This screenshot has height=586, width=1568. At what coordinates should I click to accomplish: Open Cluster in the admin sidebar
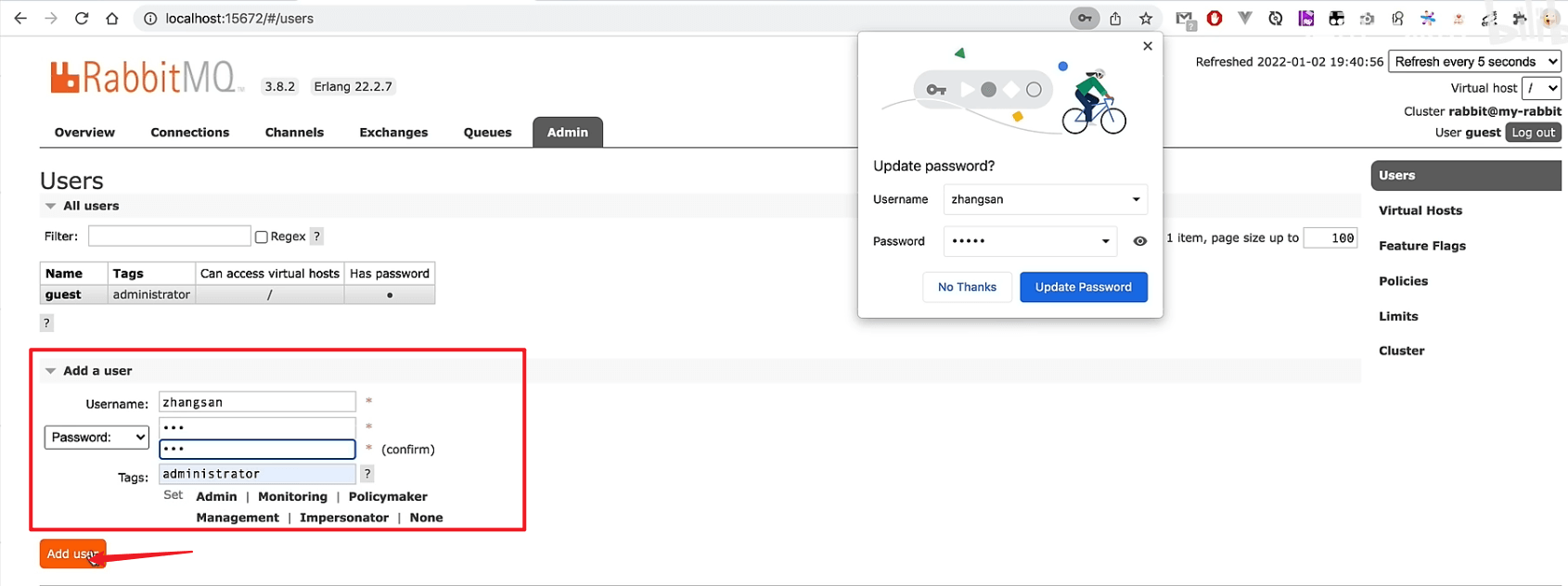point(1401,350)
